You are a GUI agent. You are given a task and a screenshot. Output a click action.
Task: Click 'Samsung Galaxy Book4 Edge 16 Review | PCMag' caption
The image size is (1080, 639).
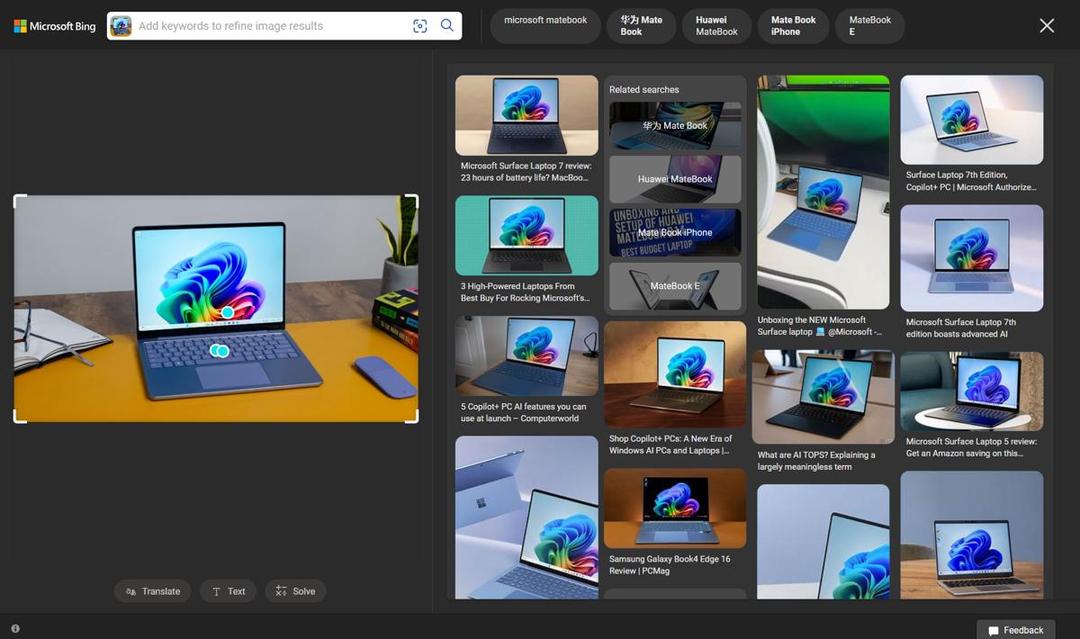pyautogui.click(x=669, y=565)
